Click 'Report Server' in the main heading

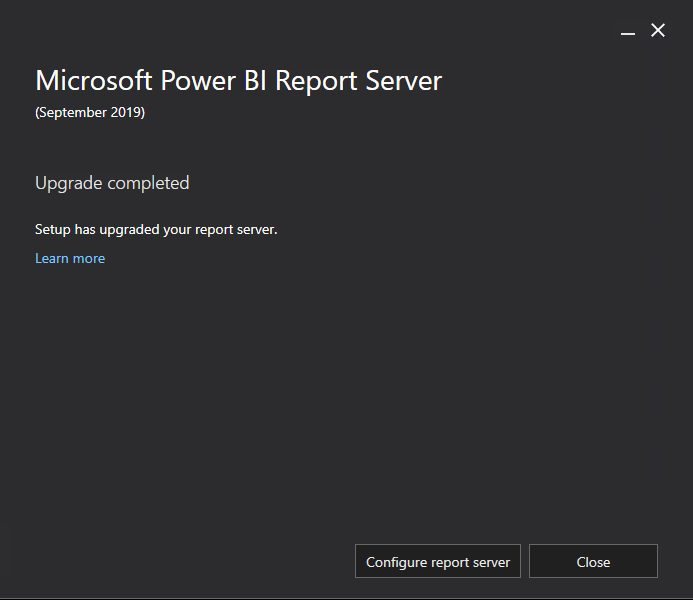click(x=358, y=81)
